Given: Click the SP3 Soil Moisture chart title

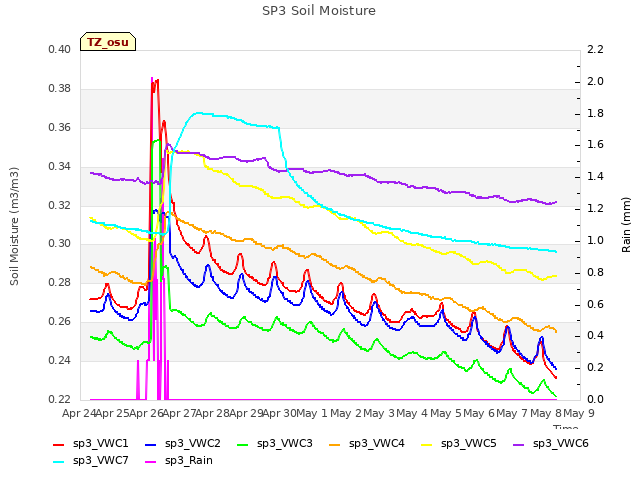Looking at the screenshot, I should pos(319,11).
